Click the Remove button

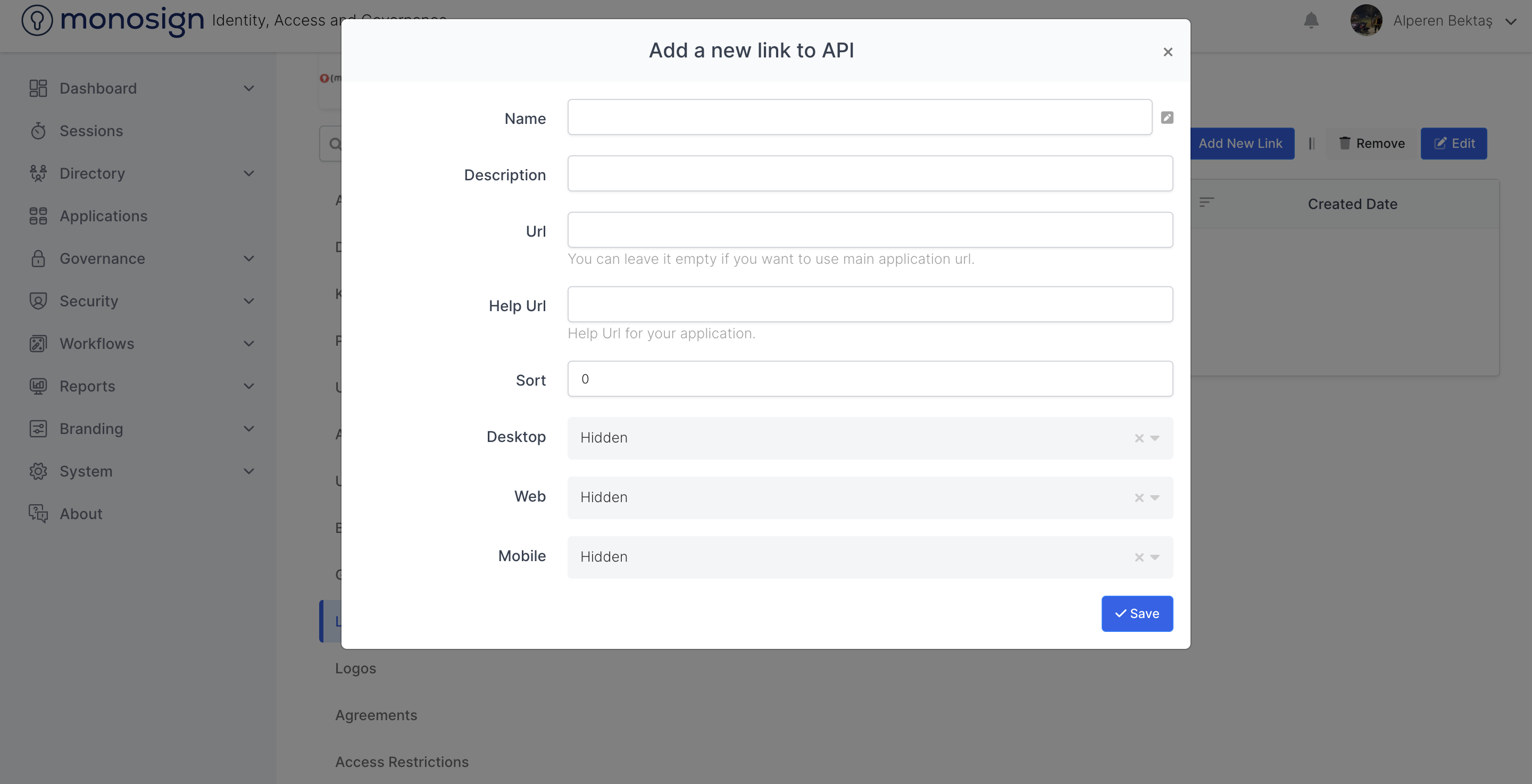[1371, 144]
